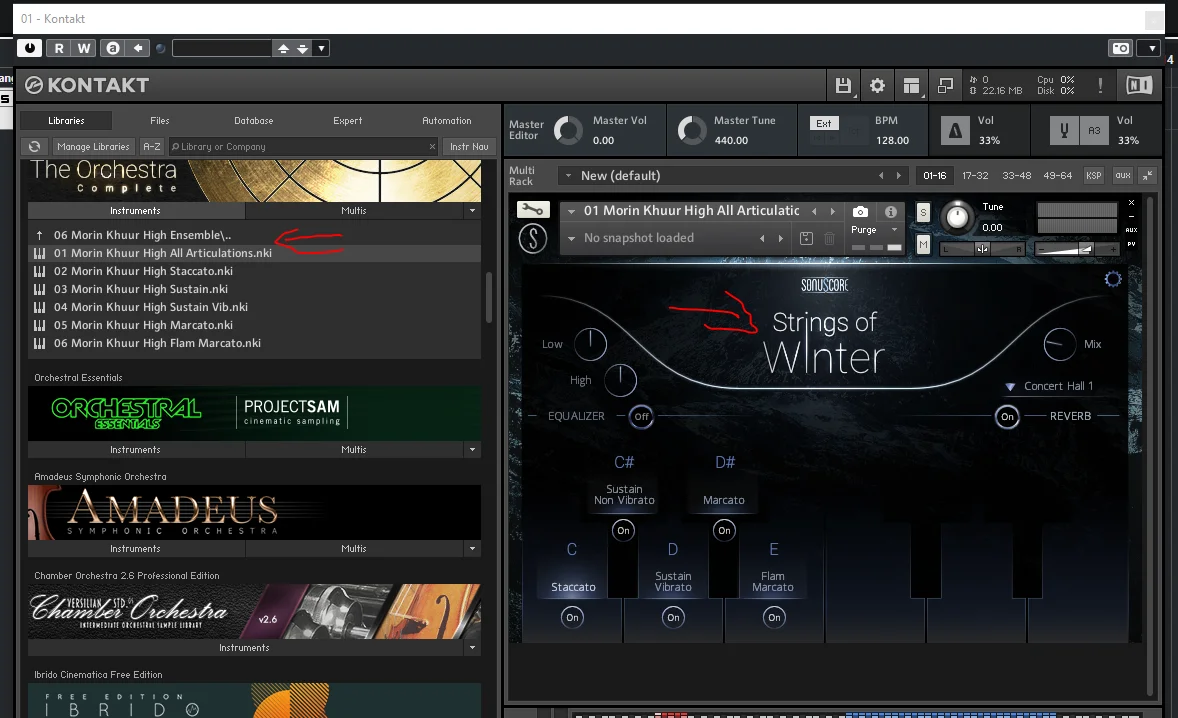Delete snapshot with trash icon
Screen dimensions: 1178x718
coord(829,238)
